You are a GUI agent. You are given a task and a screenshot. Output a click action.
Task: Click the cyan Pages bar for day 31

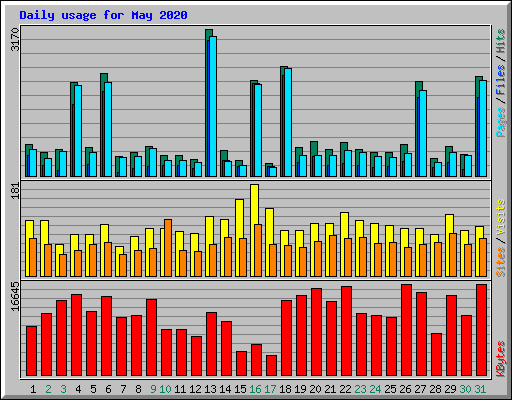483,128
